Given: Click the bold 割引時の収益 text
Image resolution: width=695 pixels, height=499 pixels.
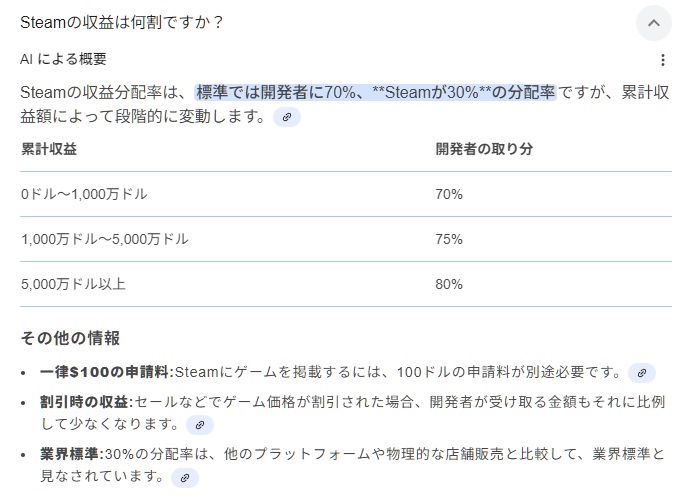Looking at the screenshot, I should pos(87,402).
